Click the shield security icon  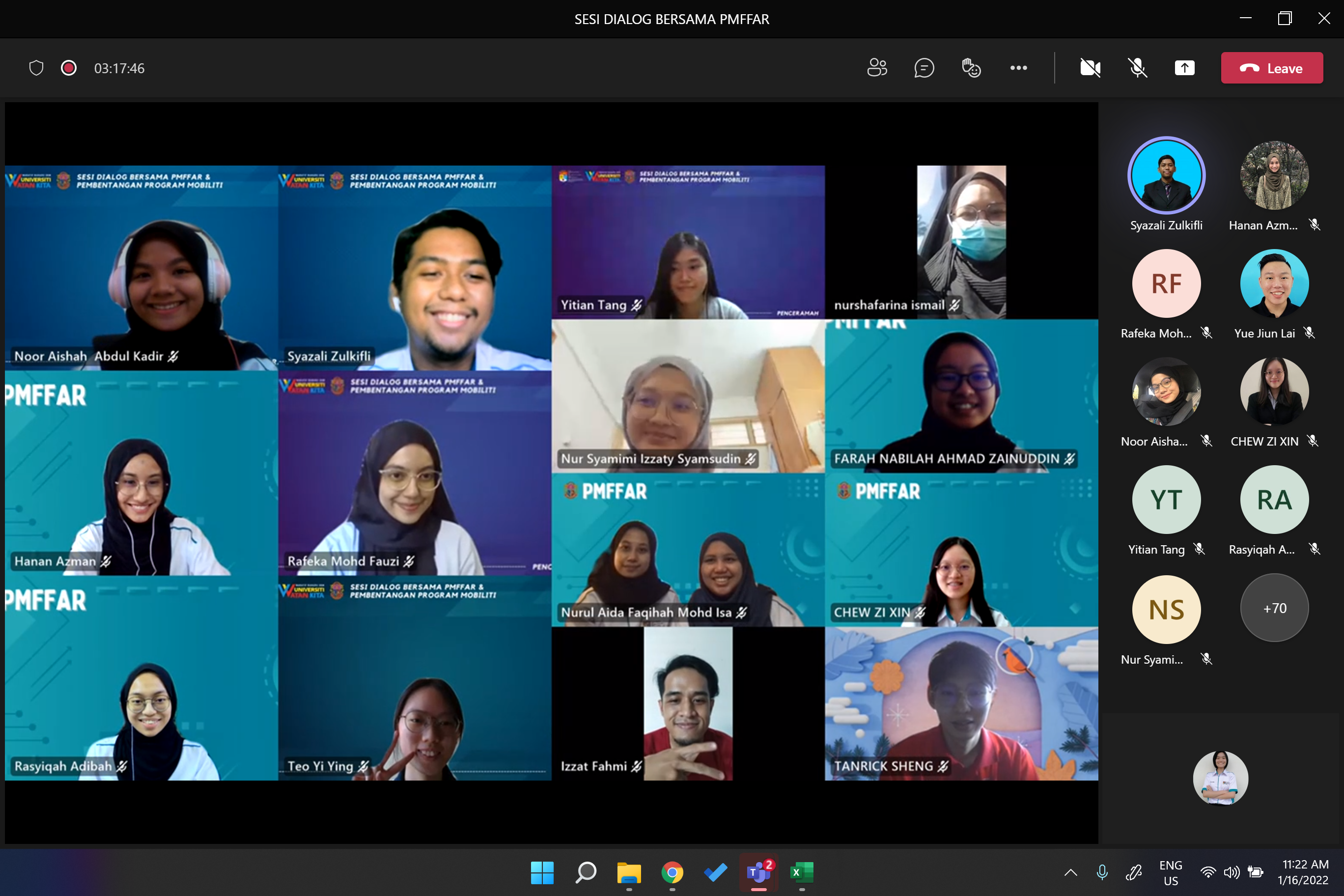[36, 68]
